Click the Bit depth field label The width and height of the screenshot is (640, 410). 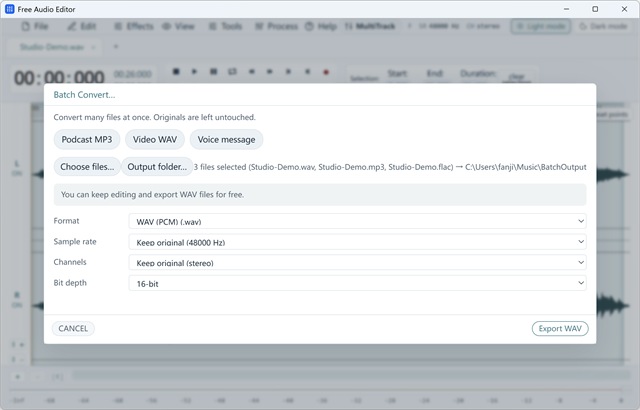click(x=70, y=283)
